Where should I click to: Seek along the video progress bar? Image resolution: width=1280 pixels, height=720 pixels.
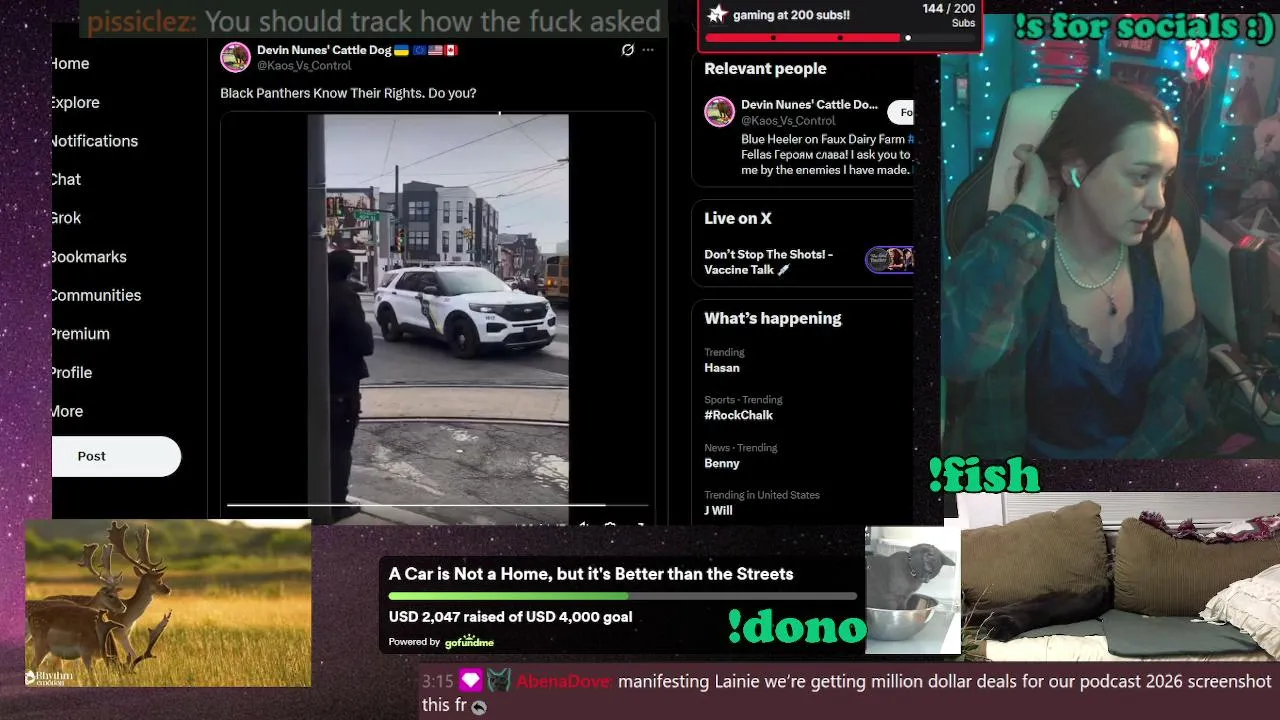click(x=438, y=505)
